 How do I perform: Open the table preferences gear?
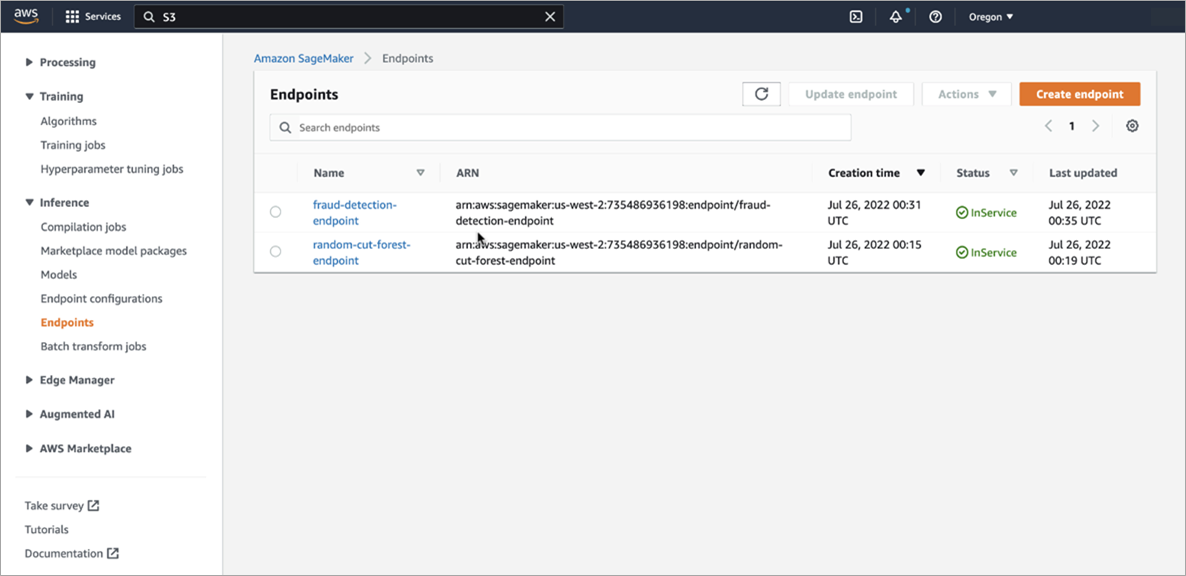1132,126
